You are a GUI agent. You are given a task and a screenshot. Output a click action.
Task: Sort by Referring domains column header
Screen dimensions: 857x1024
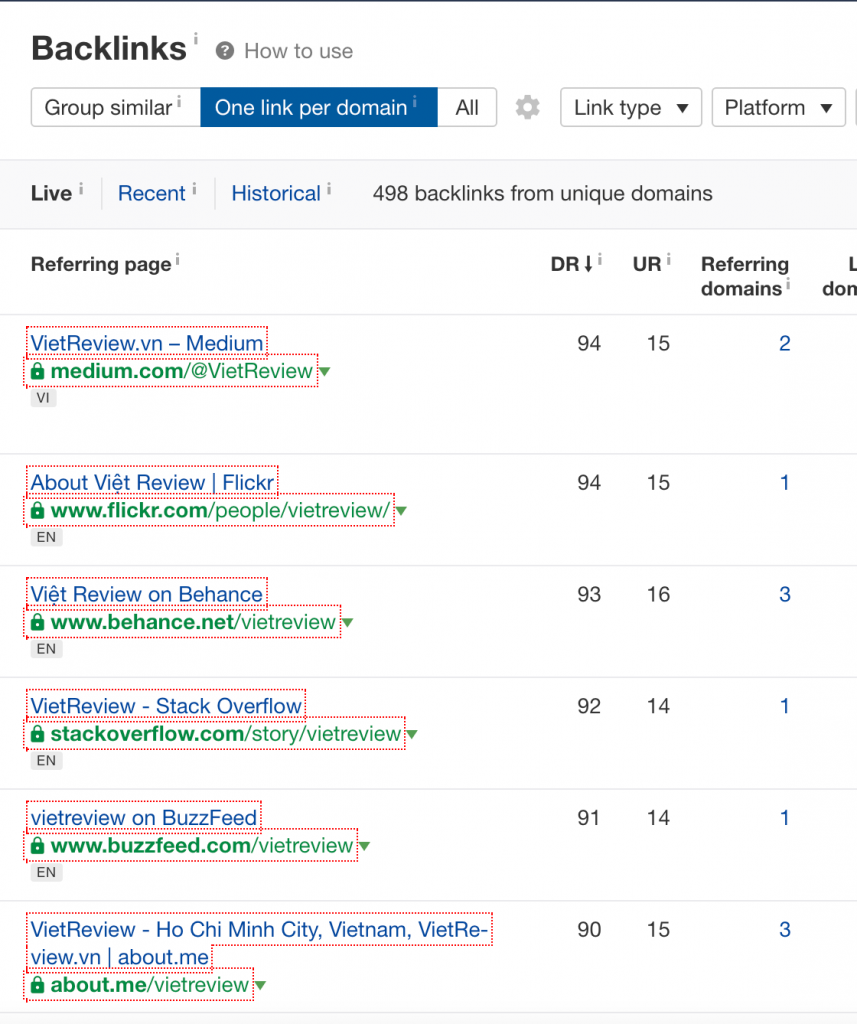(x=745, y=276)
